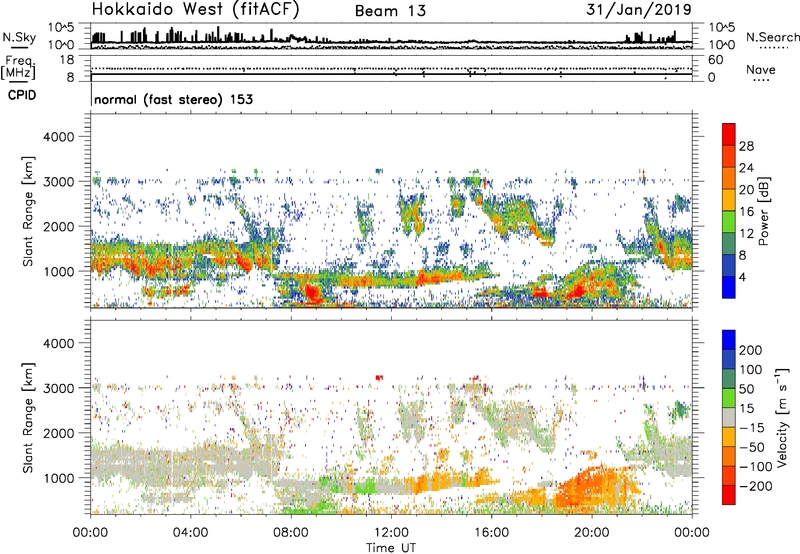Click the leftmost "00:00" time tick label
This screenshot has width=800, height=554.
pos(90,533)
